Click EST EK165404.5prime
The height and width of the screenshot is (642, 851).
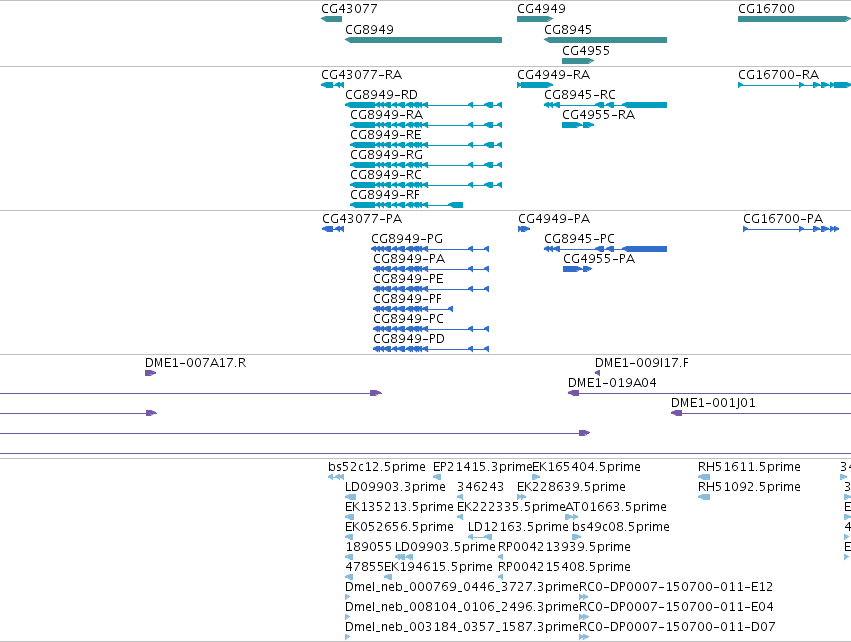pyautogui.click(x=536, y=477)
